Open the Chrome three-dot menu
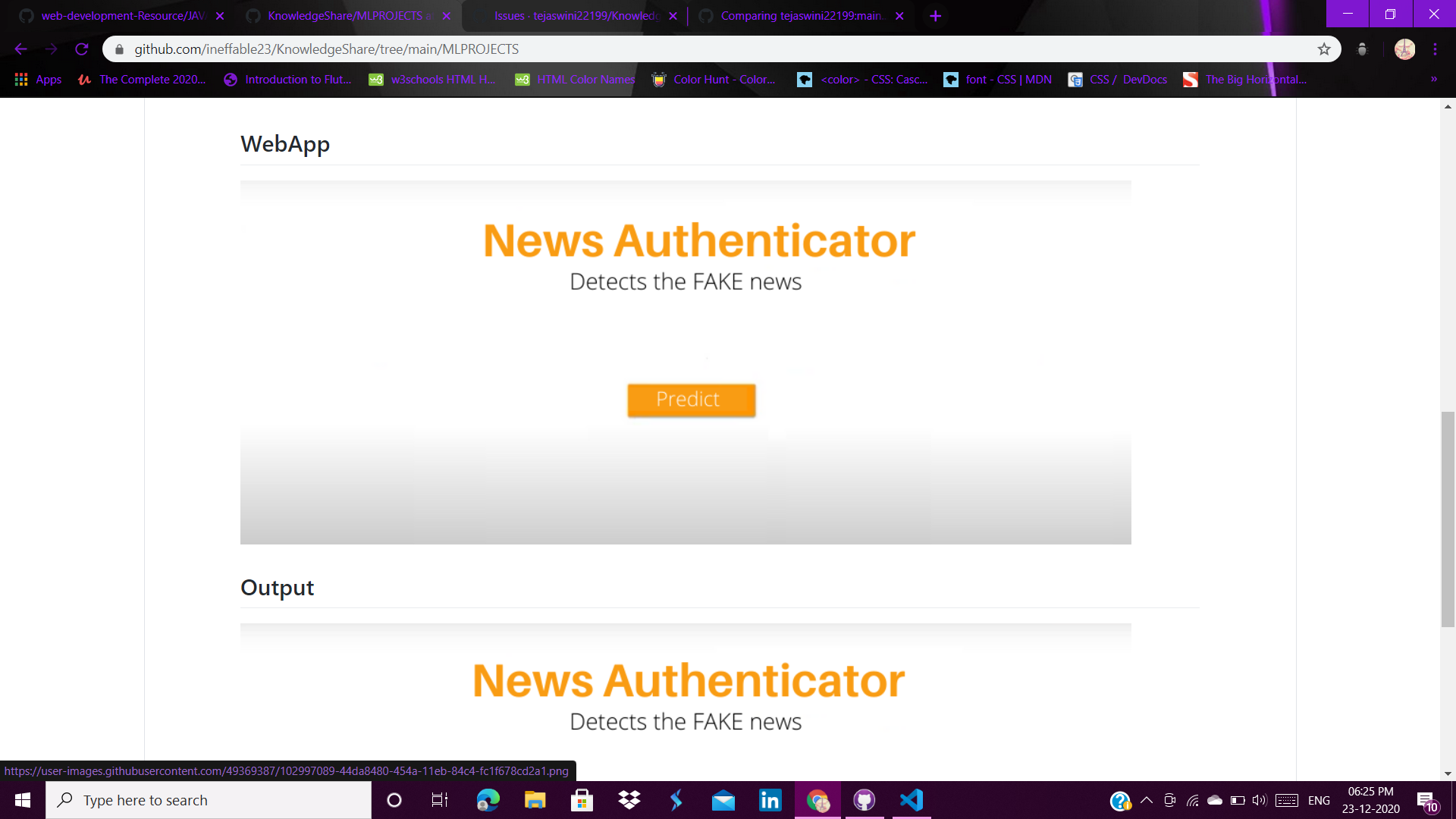Image resolution: width=1456 pixels, height=819 pixels. pyautogui.click(x=1435, y=49)
